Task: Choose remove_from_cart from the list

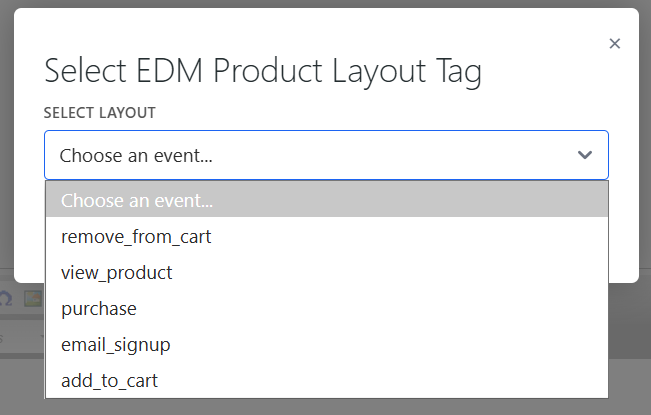Action: [136, 237]
